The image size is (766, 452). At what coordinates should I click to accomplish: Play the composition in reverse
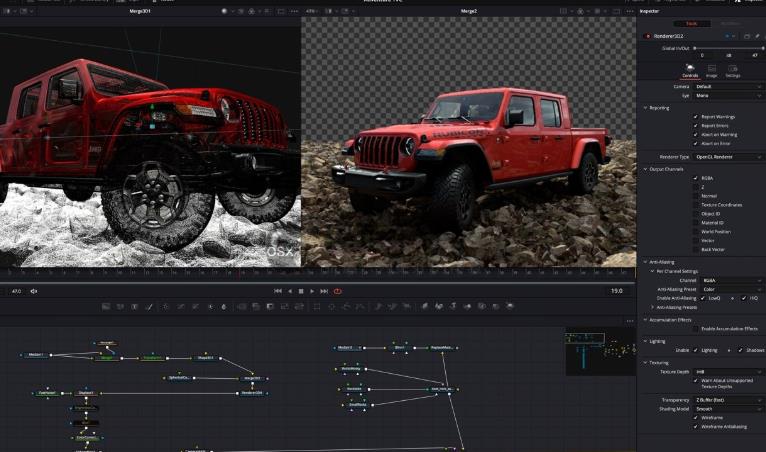[290, 291]
